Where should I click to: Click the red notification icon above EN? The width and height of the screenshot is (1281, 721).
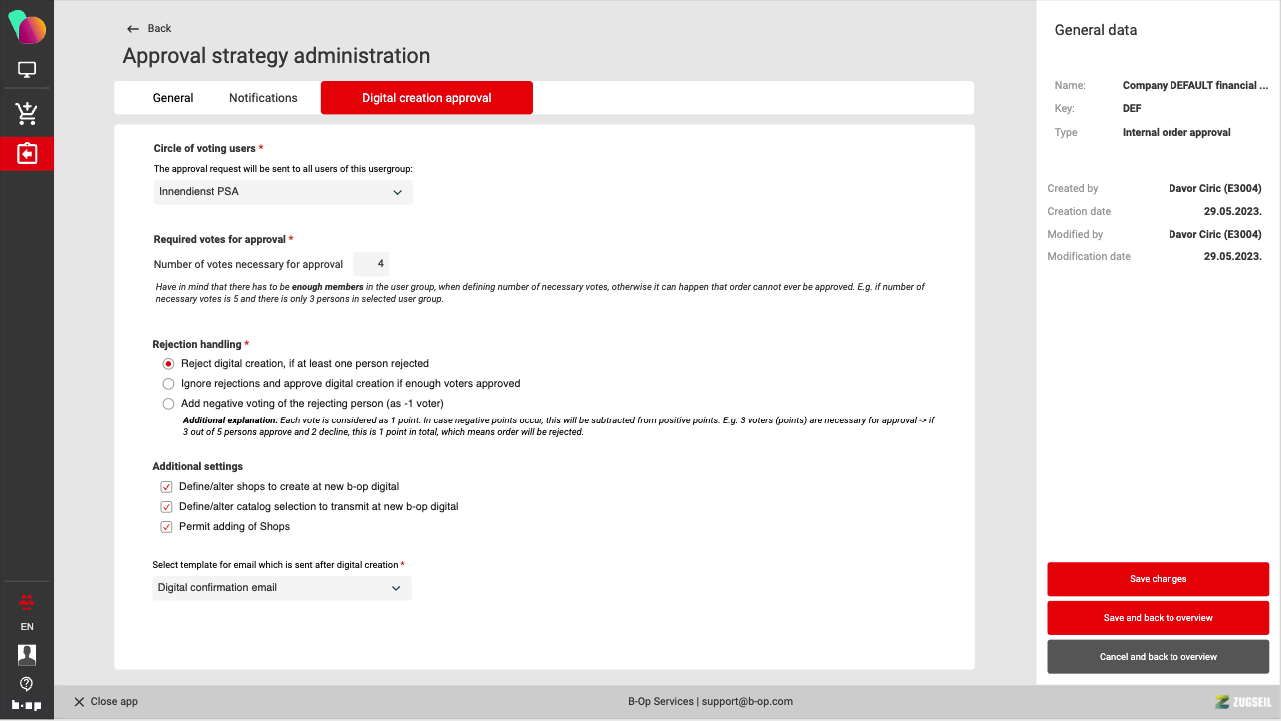click(x=27, y=602)
